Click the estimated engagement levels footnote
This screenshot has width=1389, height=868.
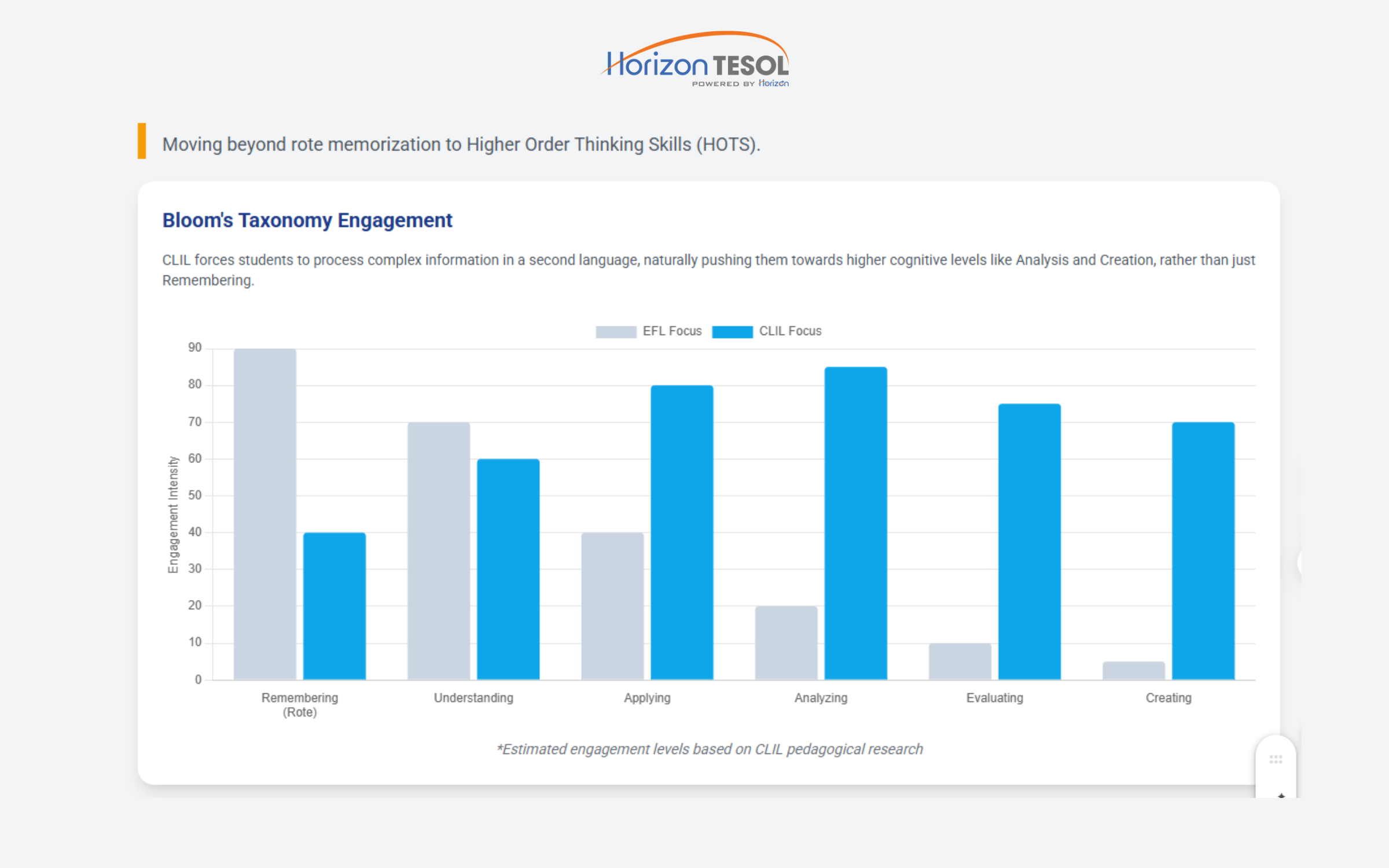point(709,749)
